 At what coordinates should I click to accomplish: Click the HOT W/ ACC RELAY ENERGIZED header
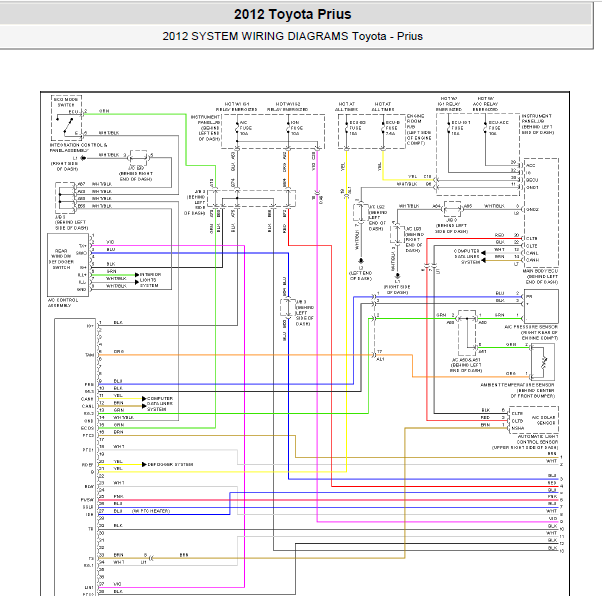point(486,104)
